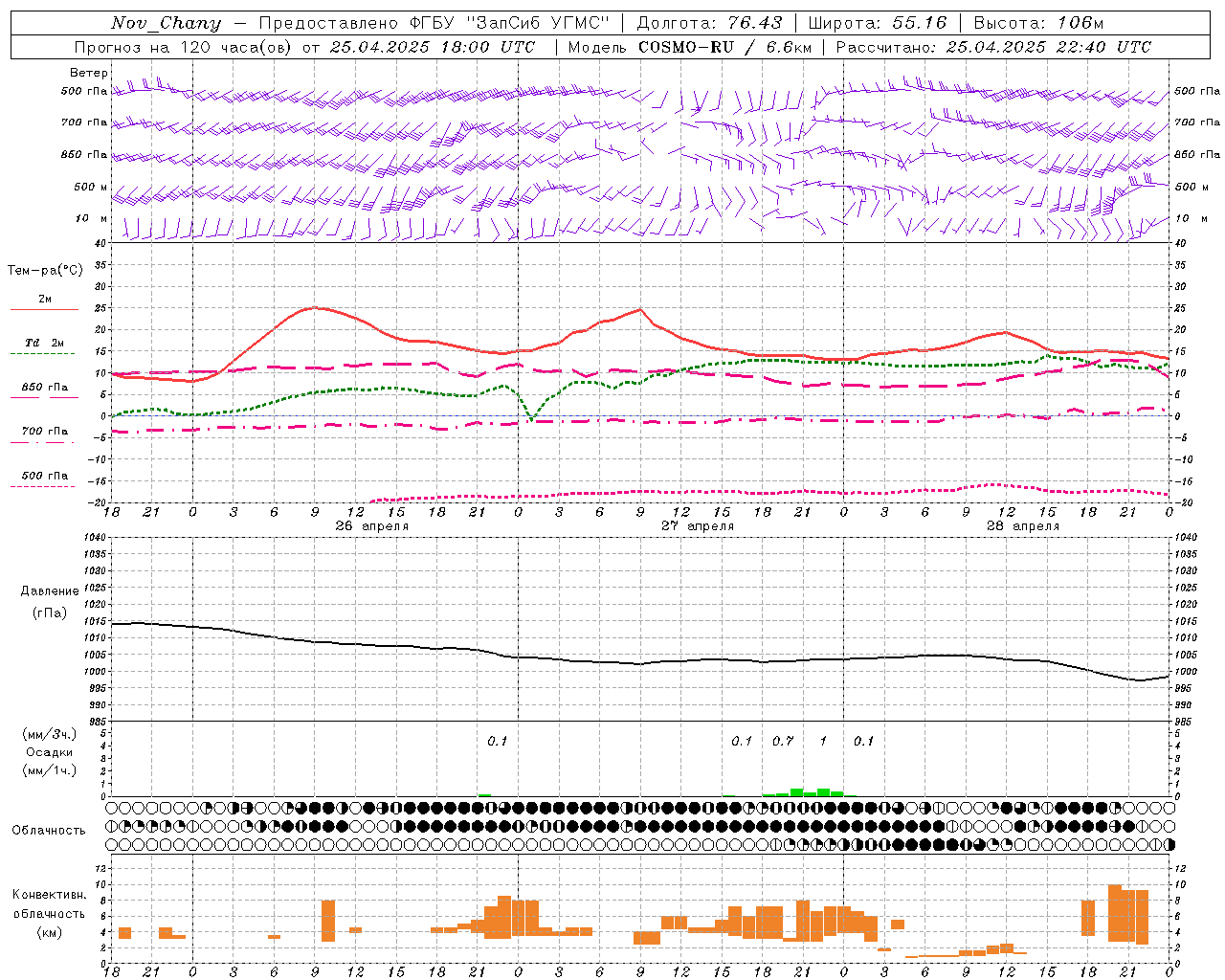
Task: Click the '(гПа)' unit label under Давление
Action: [50, 613]
